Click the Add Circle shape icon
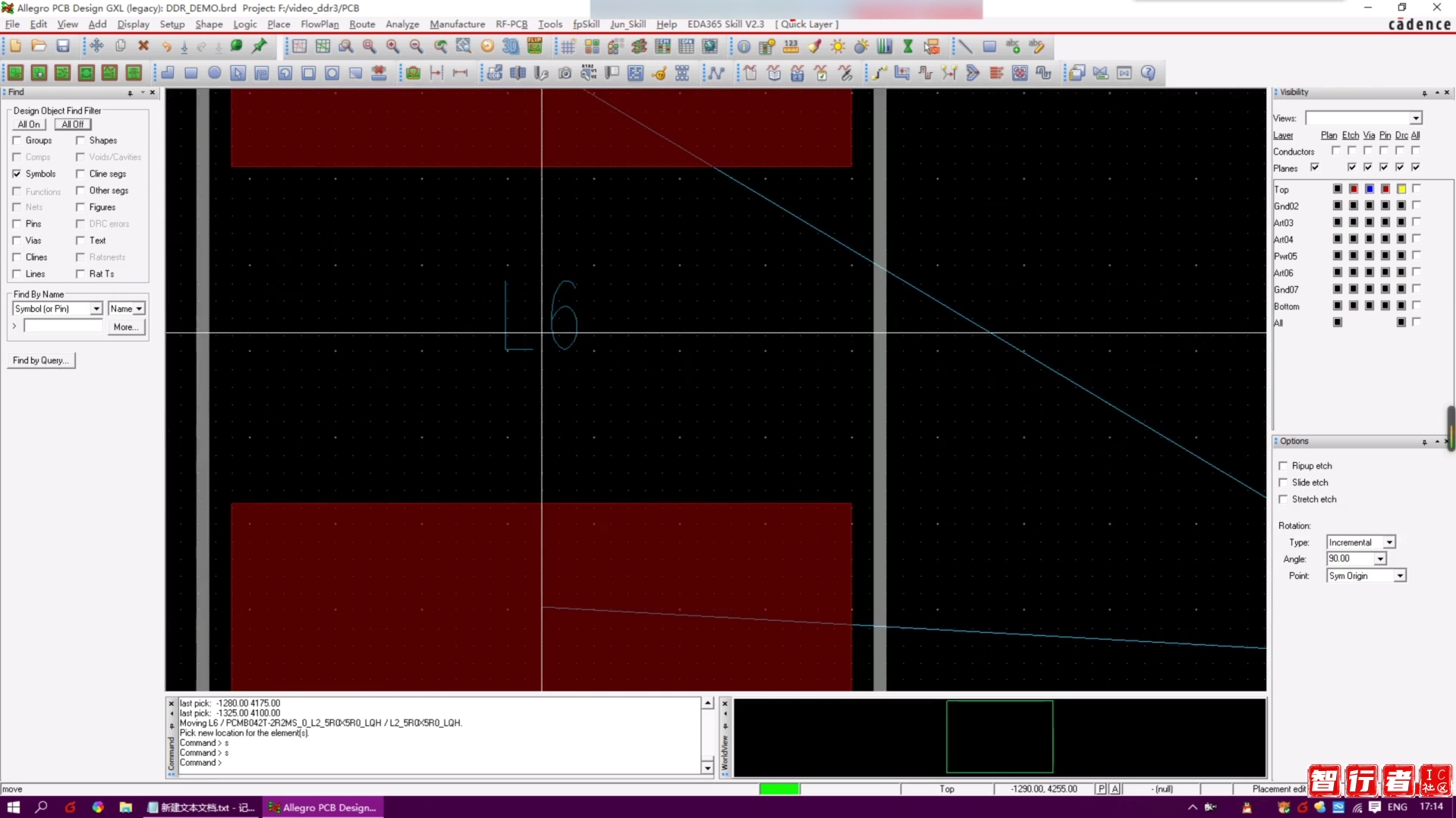The height and width of the screenshot is (818, 1456). [x=215, y=73]
